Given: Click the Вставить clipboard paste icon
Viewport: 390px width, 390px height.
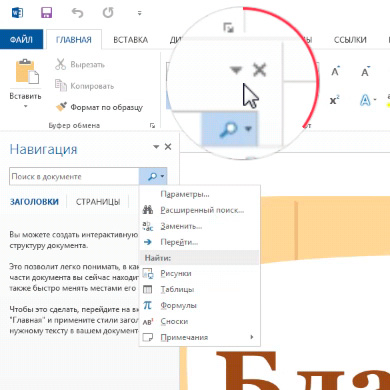Looking at the screenshot, I should [x=27, y=72].
